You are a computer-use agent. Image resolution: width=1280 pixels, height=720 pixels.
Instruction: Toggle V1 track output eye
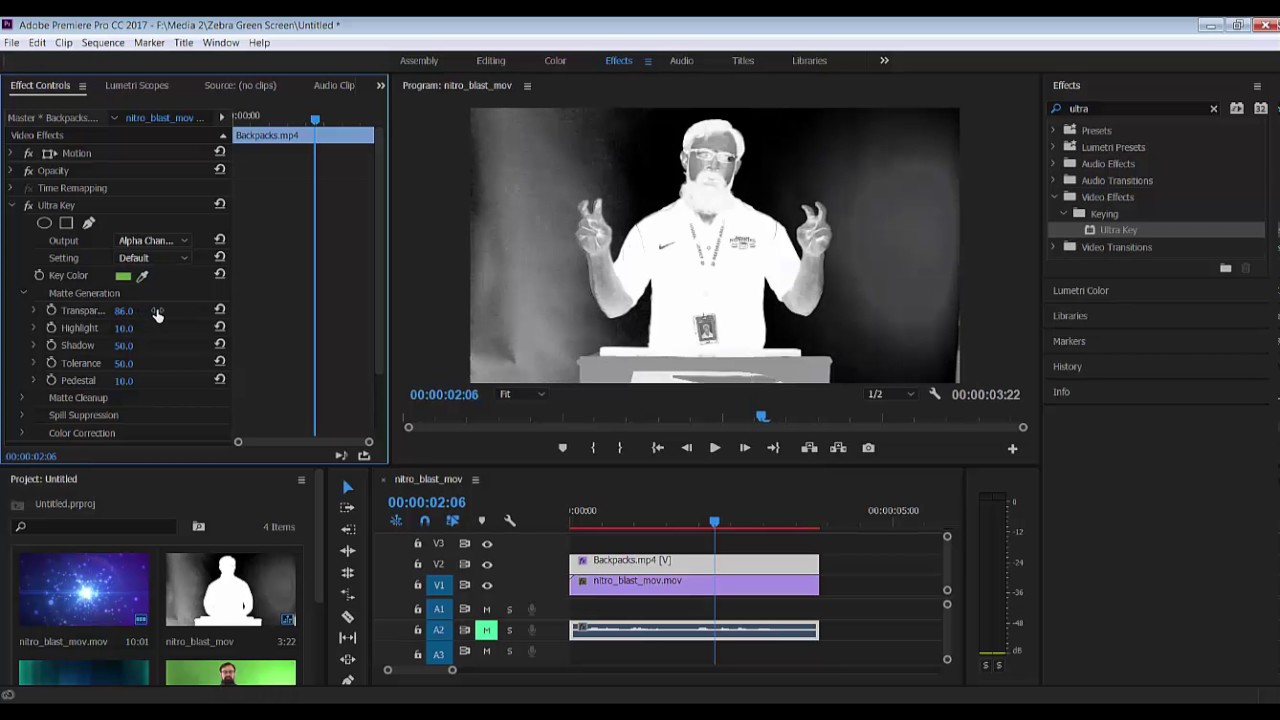[x=487, y=585]
